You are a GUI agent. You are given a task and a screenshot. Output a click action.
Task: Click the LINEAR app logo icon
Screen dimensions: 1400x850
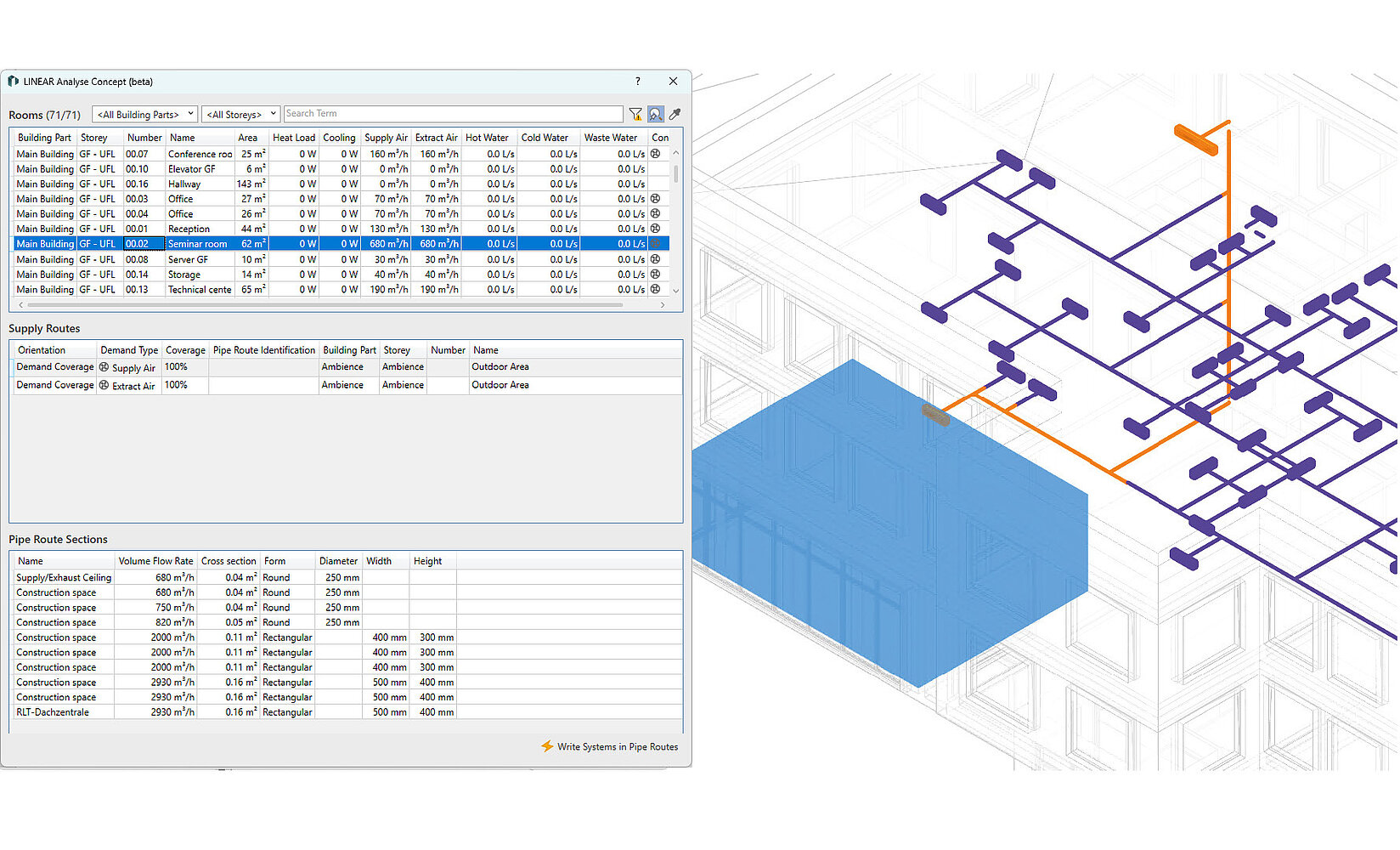(13, 82)
